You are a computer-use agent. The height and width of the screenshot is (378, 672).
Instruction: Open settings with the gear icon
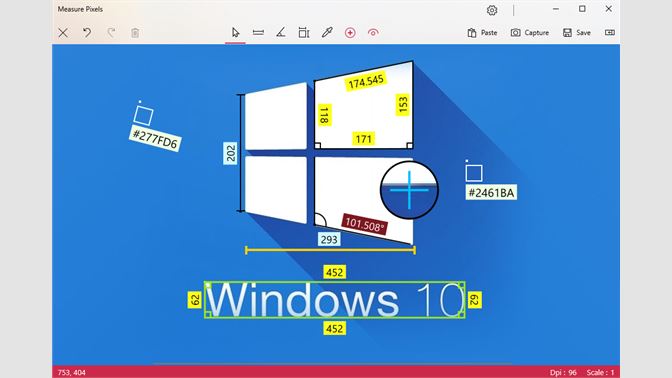[492, 10]
